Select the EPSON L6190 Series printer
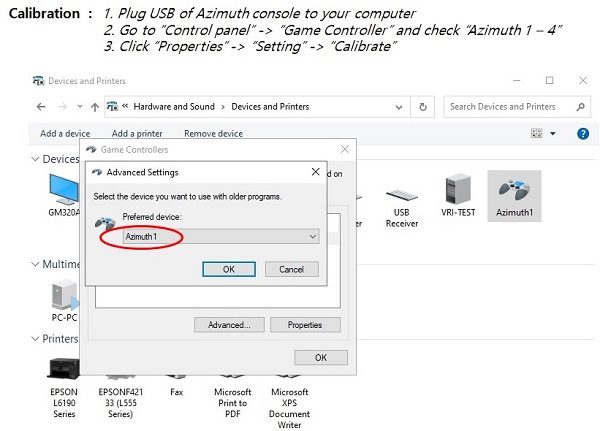Viewport: 600px width, 431px height. [x=63, y=371]
